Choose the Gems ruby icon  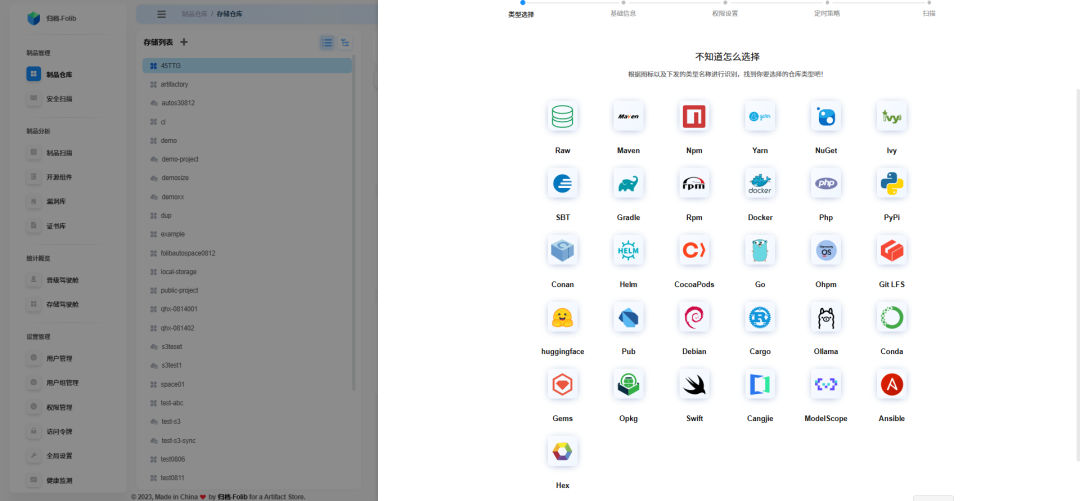[x=563, y=384]
